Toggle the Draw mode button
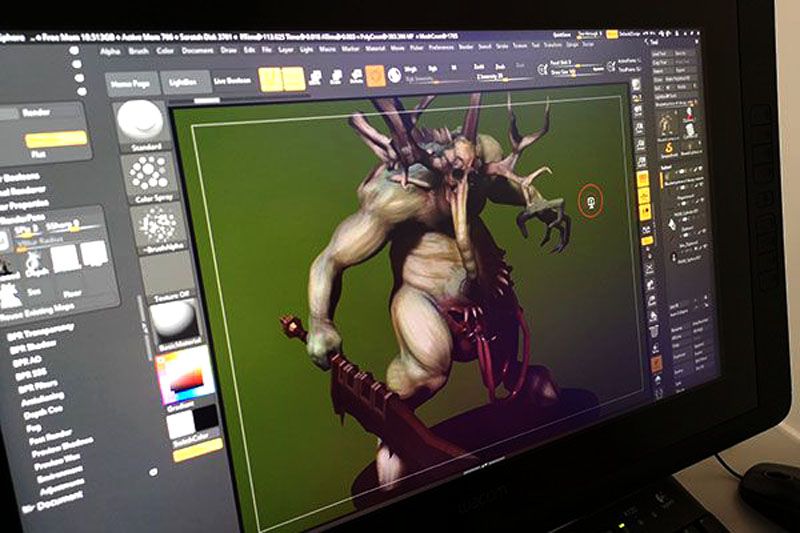Screen dimensions: 800x533 [x=294, y=78]
